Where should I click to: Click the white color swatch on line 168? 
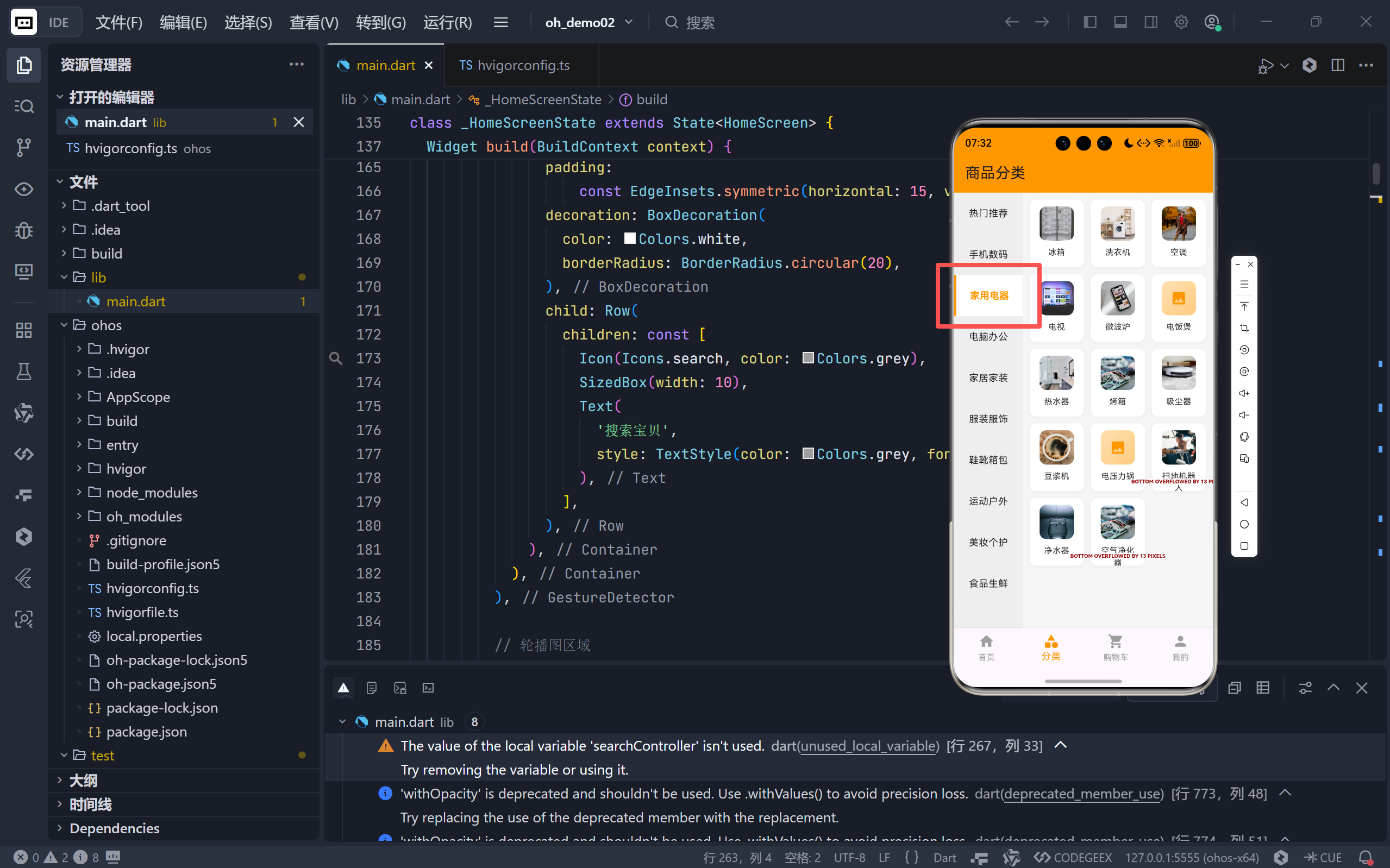(x=629, y=238)
